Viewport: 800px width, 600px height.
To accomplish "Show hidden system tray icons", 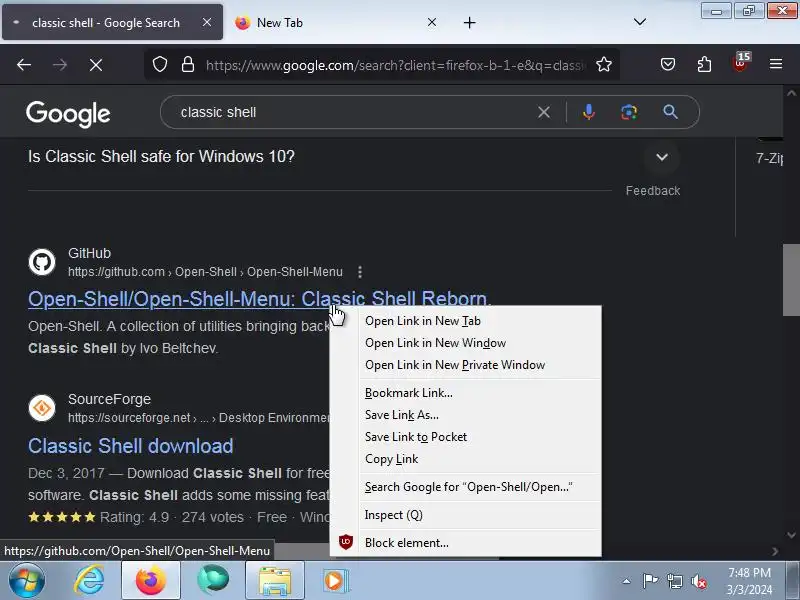I will [626, 581].
